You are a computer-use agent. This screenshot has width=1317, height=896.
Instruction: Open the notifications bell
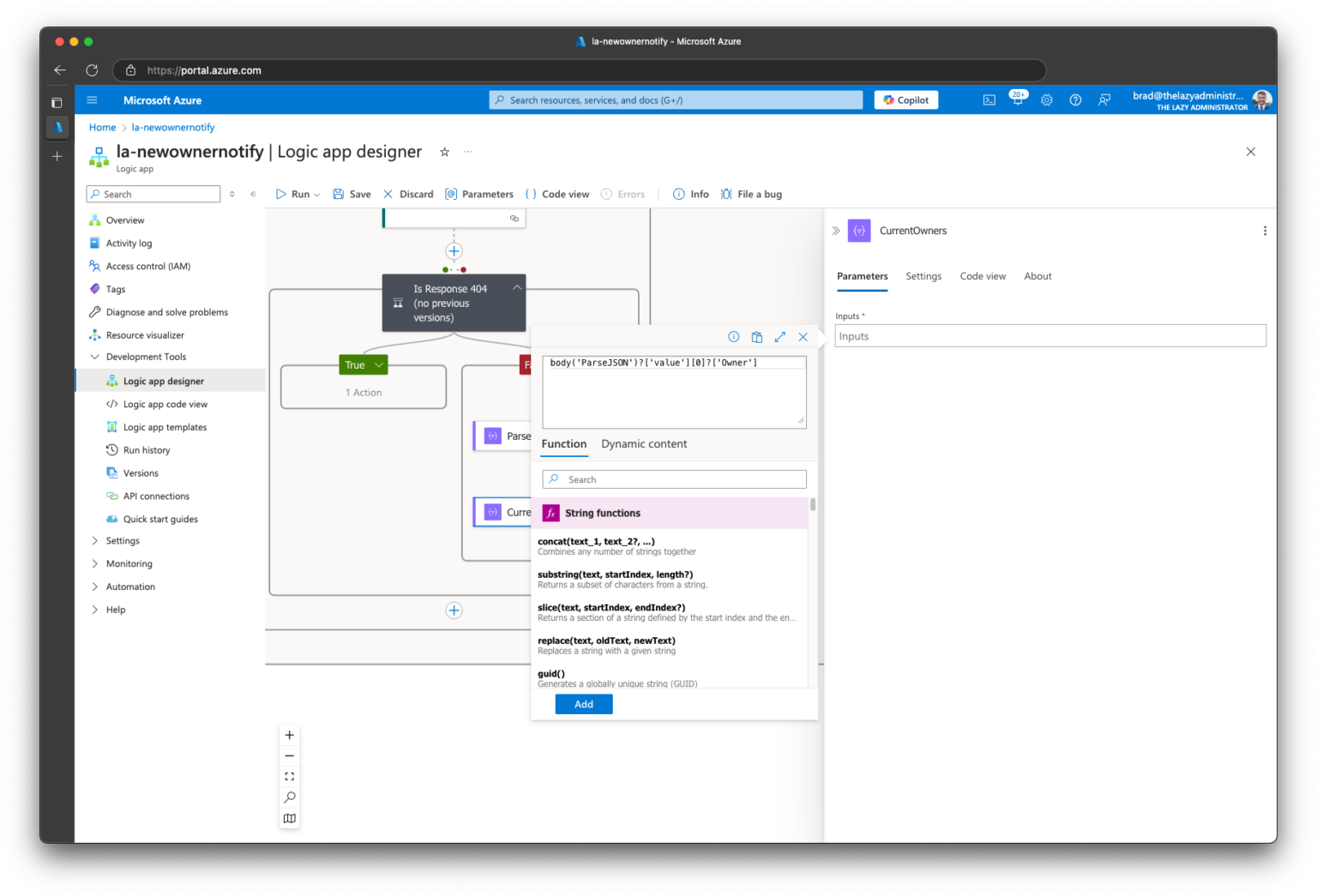[1018, 99]
